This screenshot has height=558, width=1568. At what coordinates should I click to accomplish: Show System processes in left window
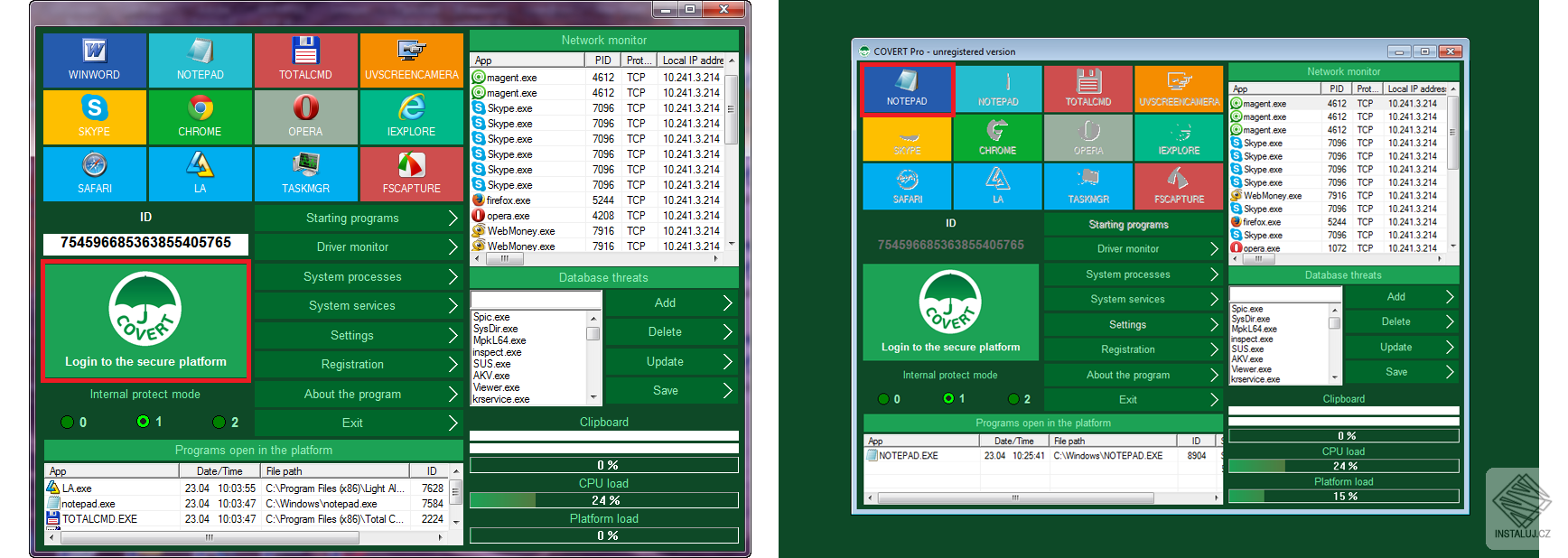[359, 276]
